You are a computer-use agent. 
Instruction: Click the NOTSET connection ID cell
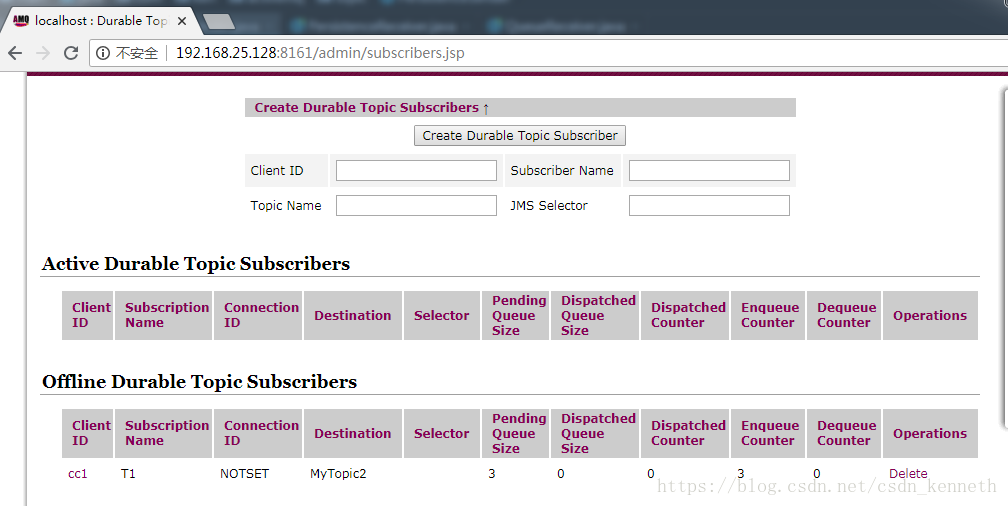pyautogui.click(x=244, y=474)
